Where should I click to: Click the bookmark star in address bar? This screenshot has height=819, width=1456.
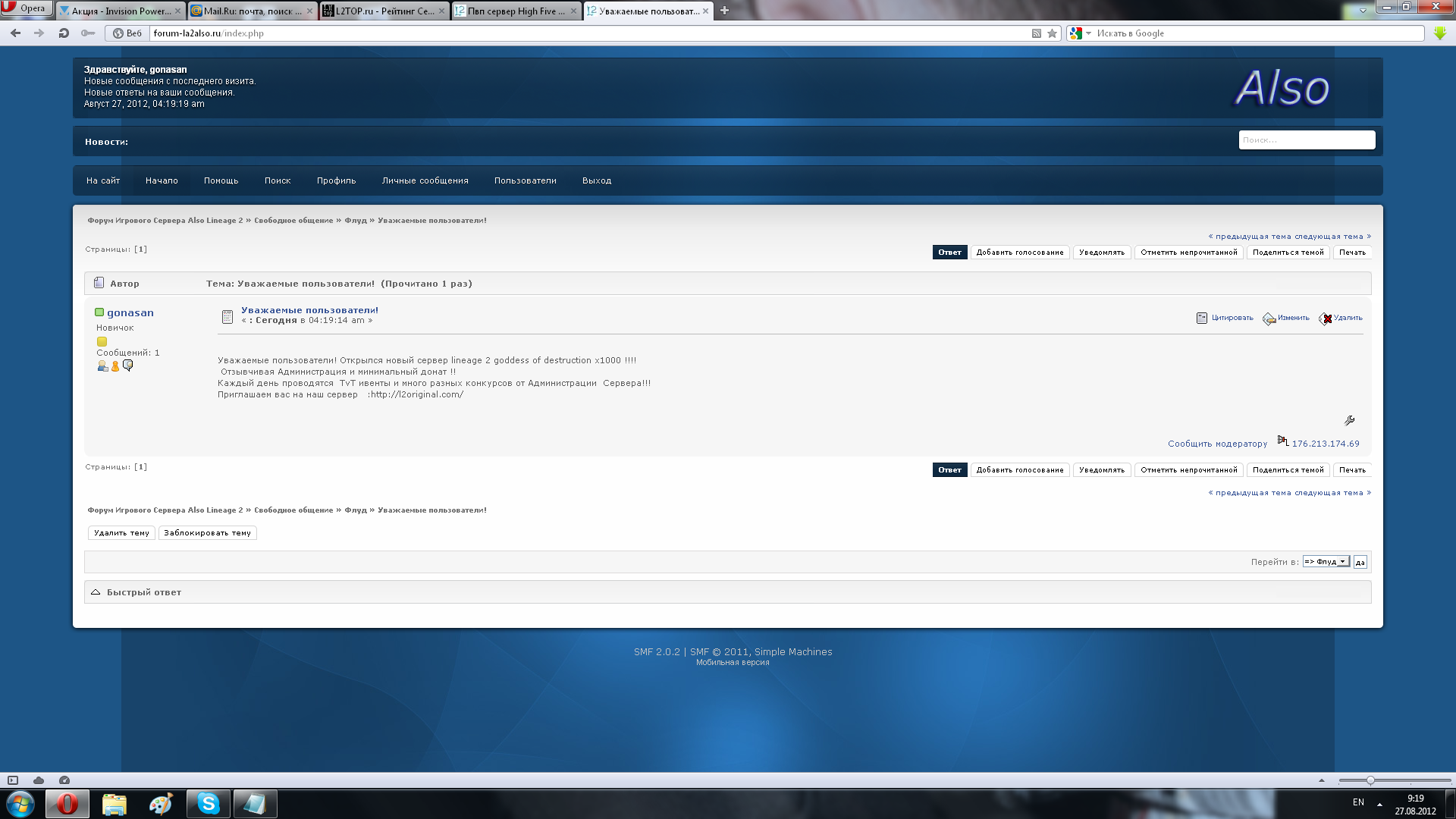coord(1052,33)
